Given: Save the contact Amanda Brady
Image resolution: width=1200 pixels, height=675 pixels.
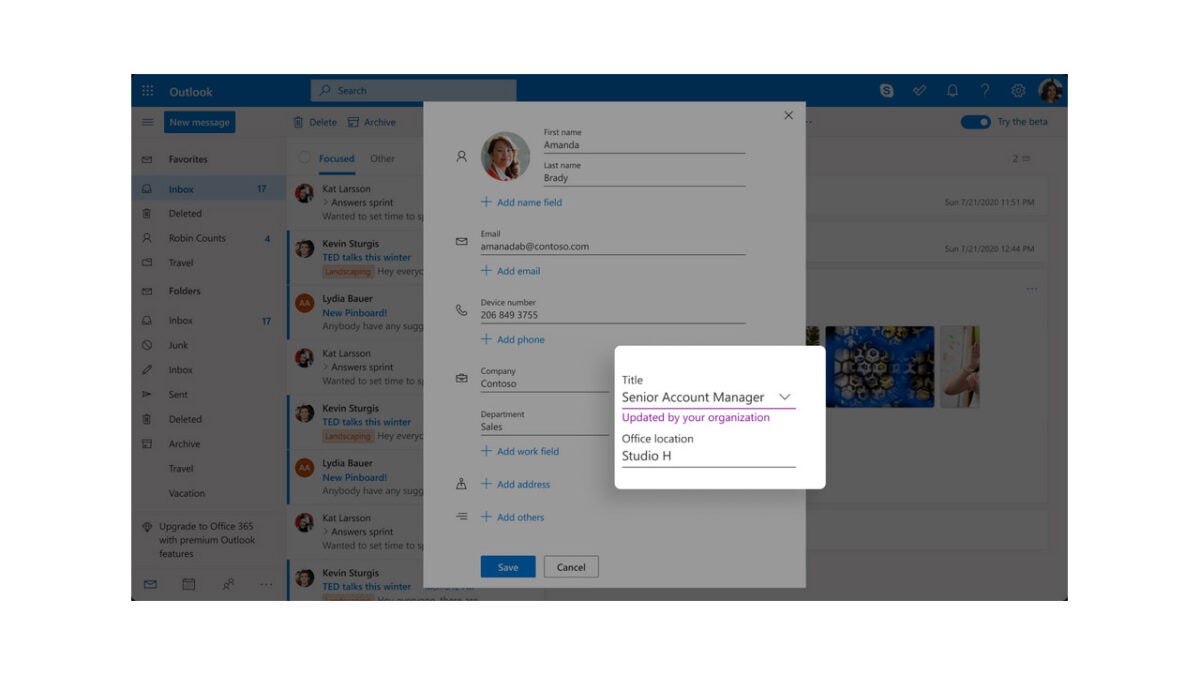Looking at the screenshot, I should (x=507, y=566).
